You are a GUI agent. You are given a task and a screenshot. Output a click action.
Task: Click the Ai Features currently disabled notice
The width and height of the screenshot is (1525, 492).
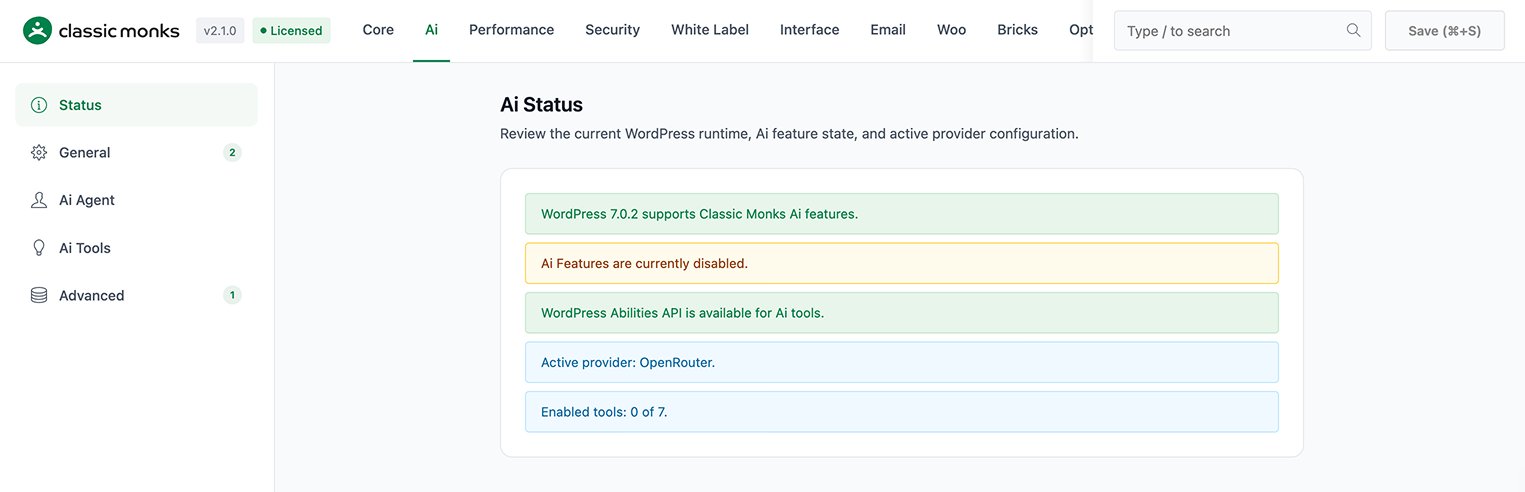coord(901,263)
